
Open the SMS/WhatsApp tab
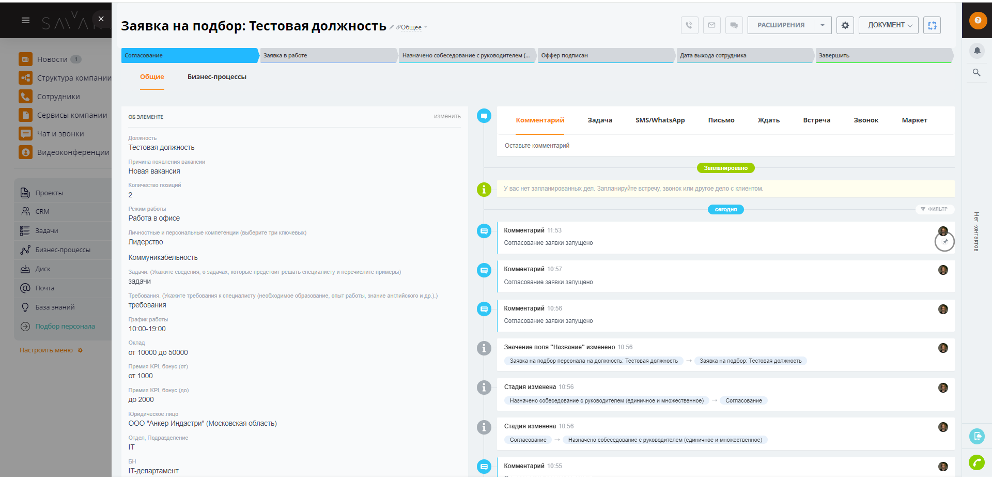point(659,120)
